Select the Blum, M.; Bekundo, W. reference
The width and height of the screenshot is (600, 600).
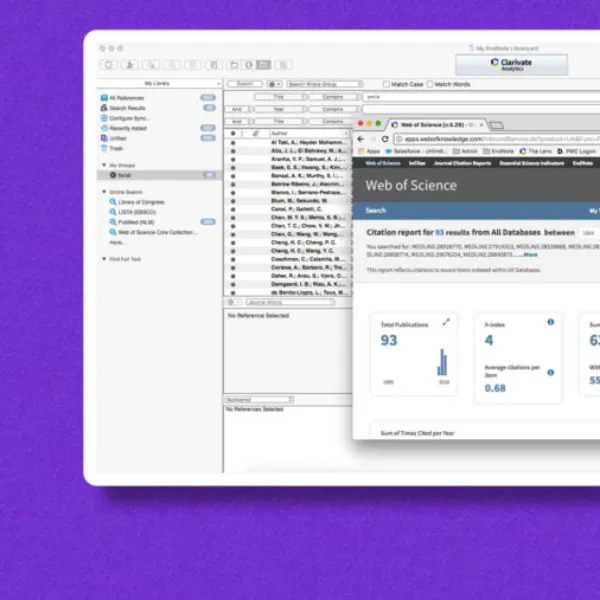tap(287, 201)
